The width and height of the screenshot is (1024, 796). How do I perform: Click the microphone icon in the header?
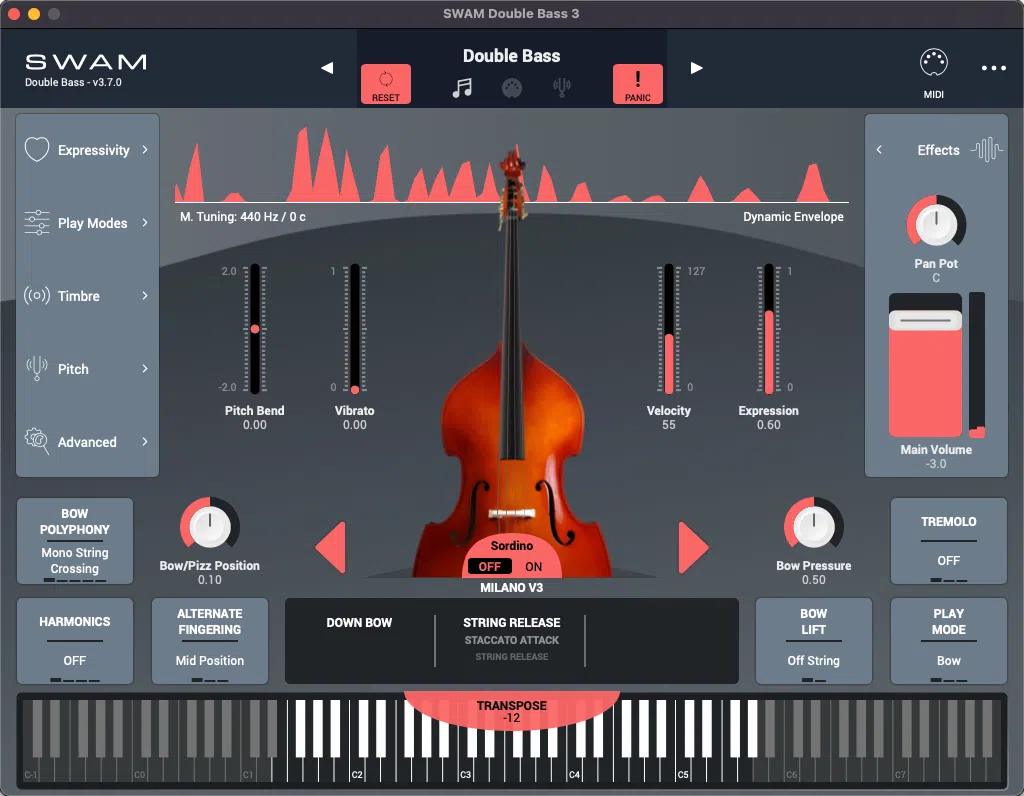point(562,87)
